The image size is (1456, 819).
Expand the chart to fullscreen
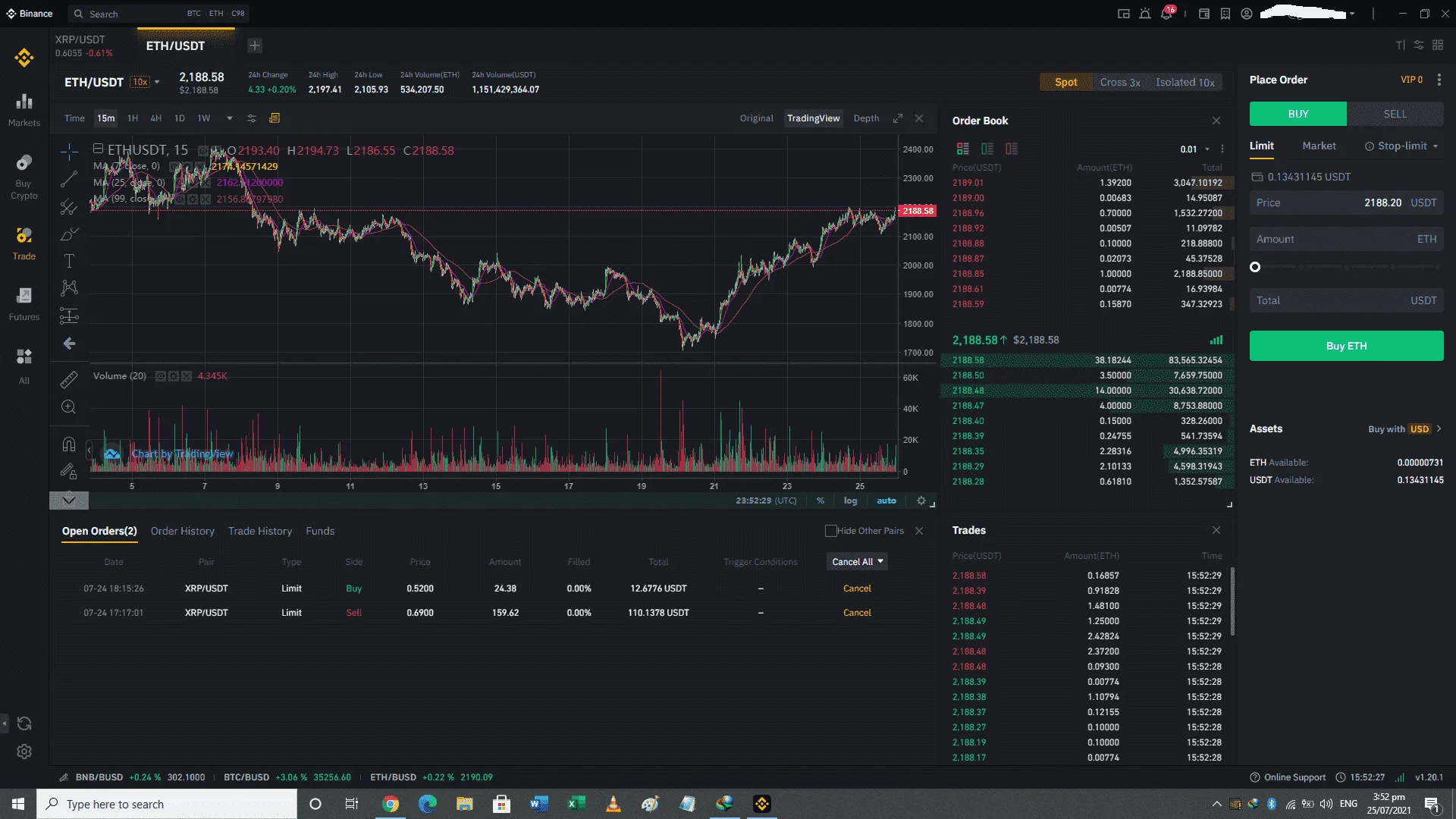coord(898,118)
